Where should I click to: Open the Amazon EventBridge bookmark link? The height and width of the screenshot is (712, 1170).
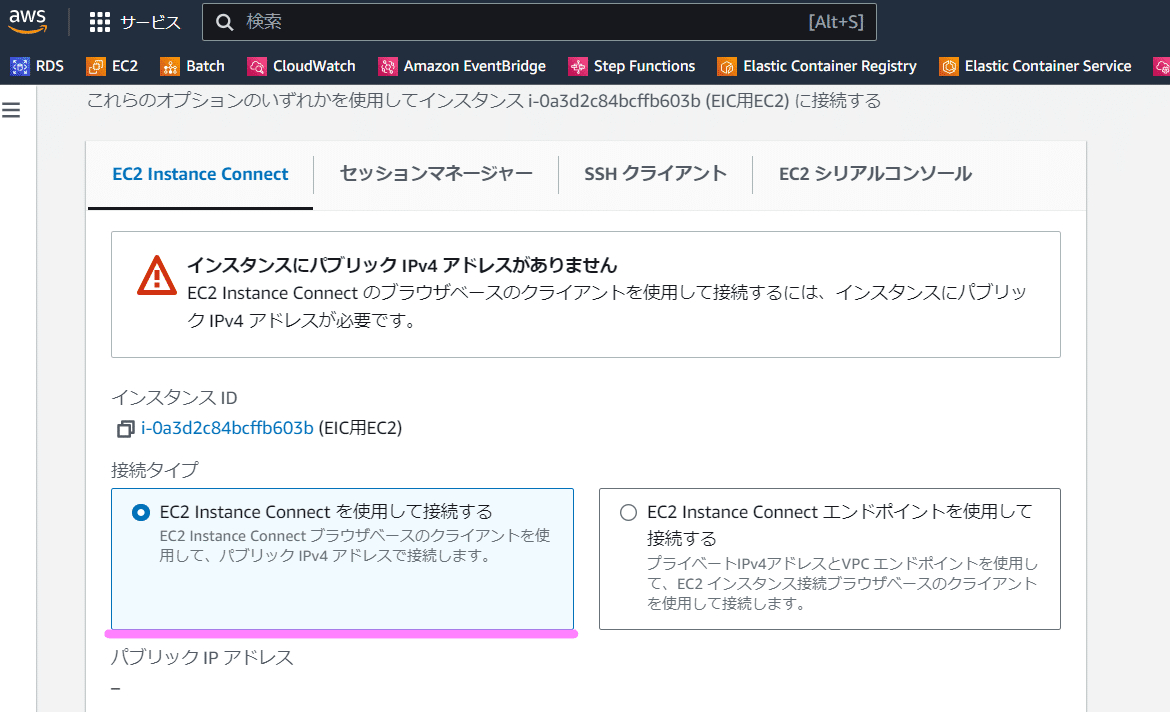(x=475, y=66)
